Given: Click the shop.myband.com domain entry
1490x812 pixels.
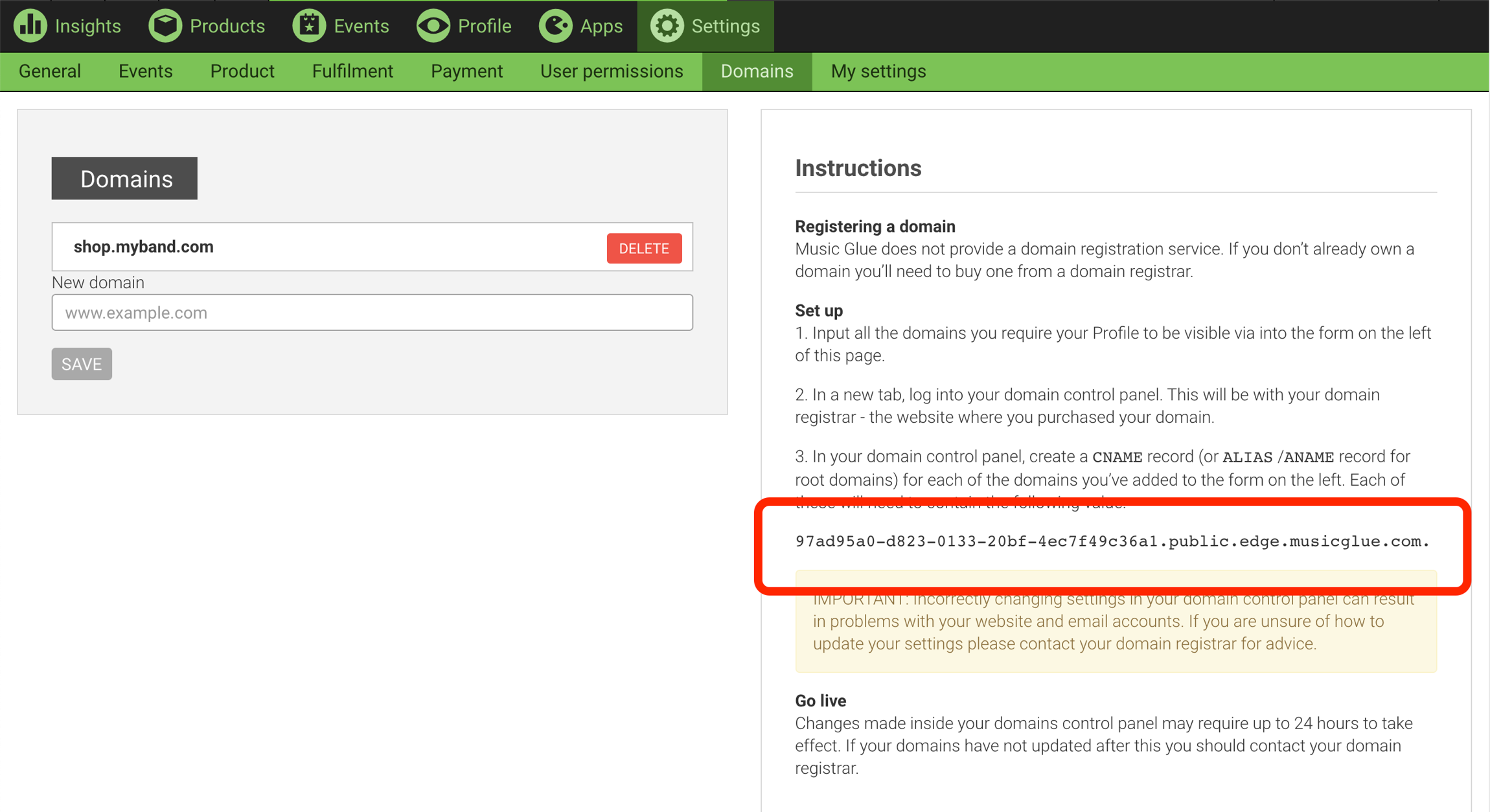Looking at the screenshot, I should pos(144,247).
